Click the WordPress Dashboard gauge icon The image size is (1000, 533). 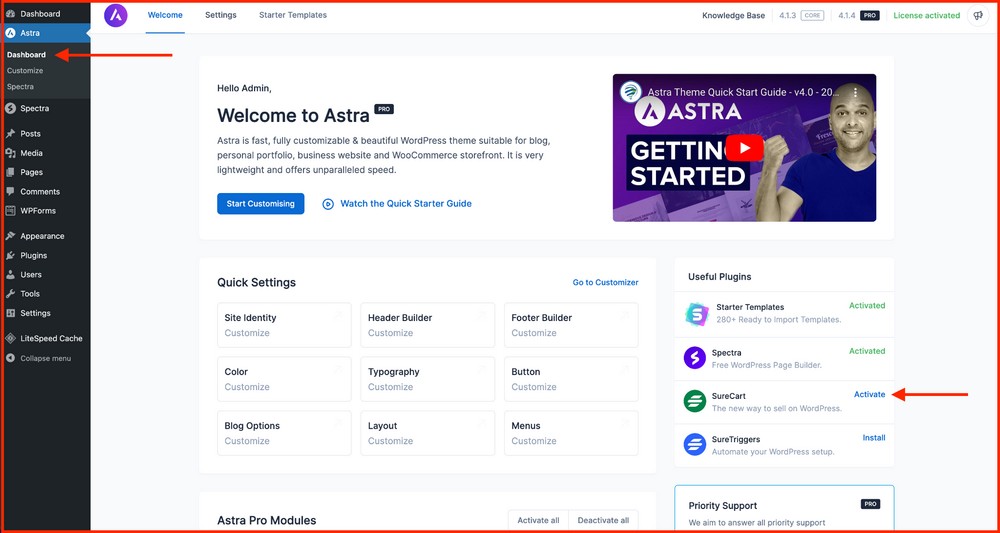[x=10, y=13]
